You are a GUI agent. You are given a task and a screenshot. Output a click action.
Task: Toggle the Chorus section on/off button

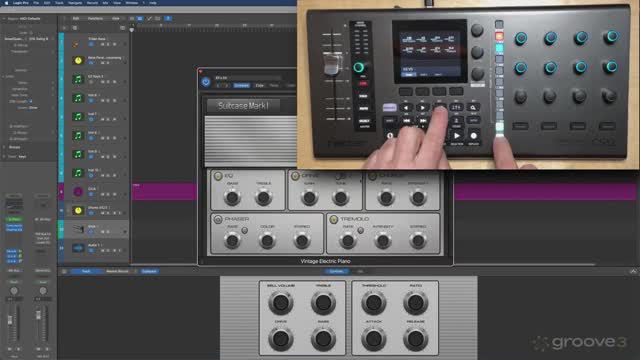click(372, 176)
